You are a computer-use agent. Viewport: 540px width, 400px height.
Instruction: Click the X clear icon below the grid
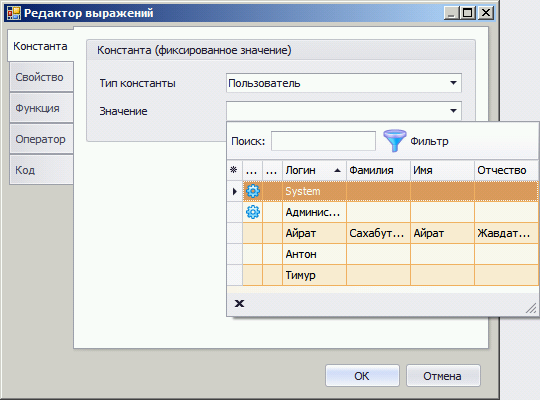[239, 304]
